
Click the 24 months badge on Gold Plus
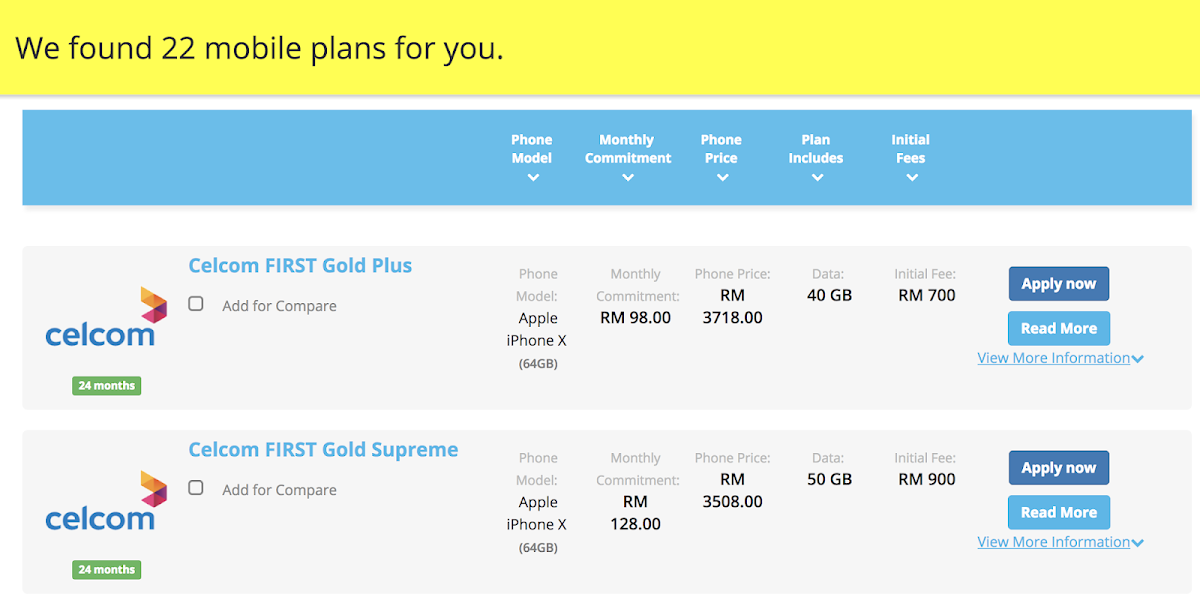(x=107, y=386)
